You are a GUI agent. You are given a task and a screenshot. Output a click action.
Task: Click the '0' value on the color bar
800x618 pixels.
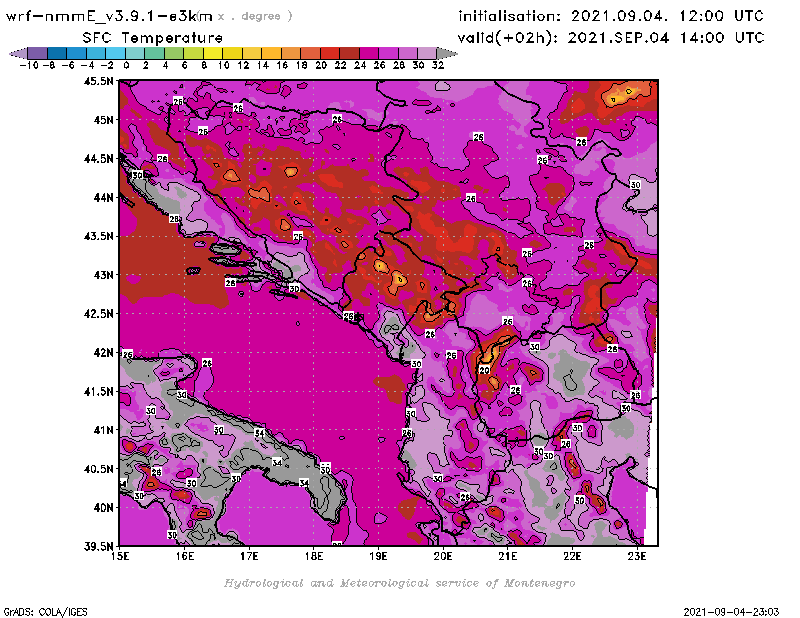(126, 65)
